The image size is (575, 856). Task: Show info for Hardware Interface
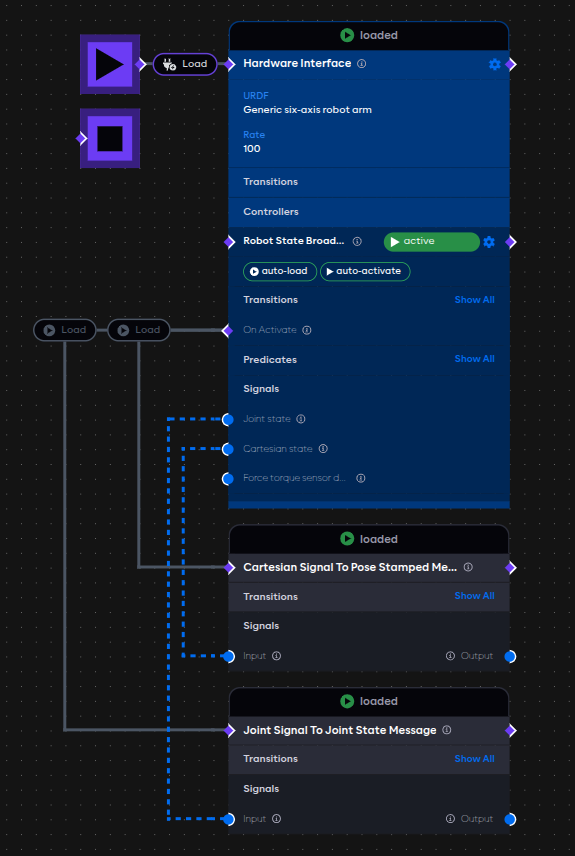coord(361,64)
